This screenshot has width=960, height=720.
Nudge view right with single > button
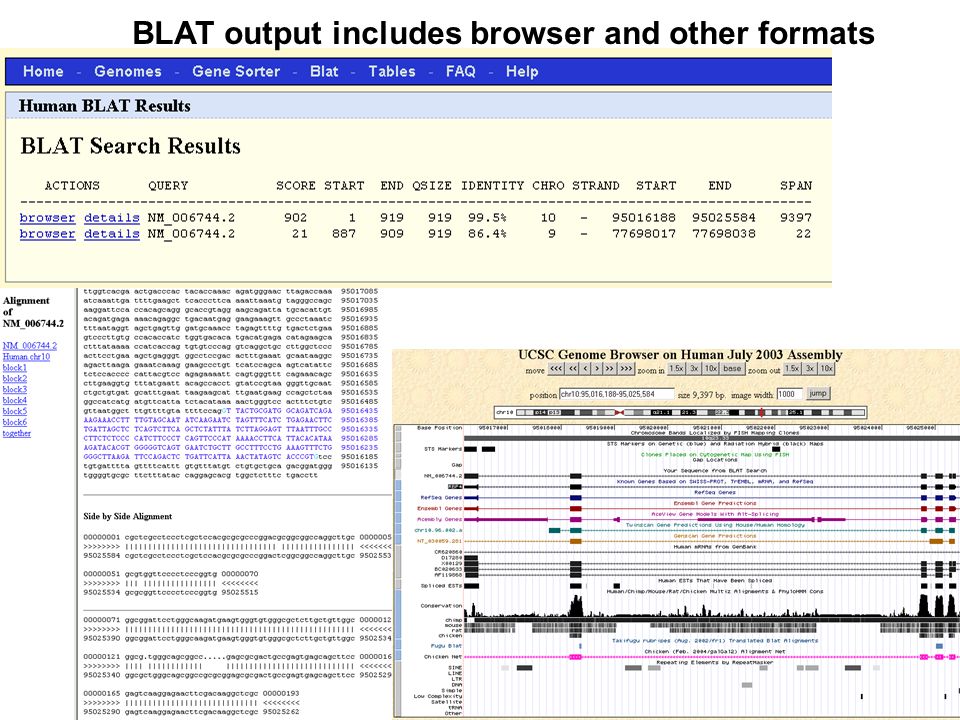click(597, 369)
